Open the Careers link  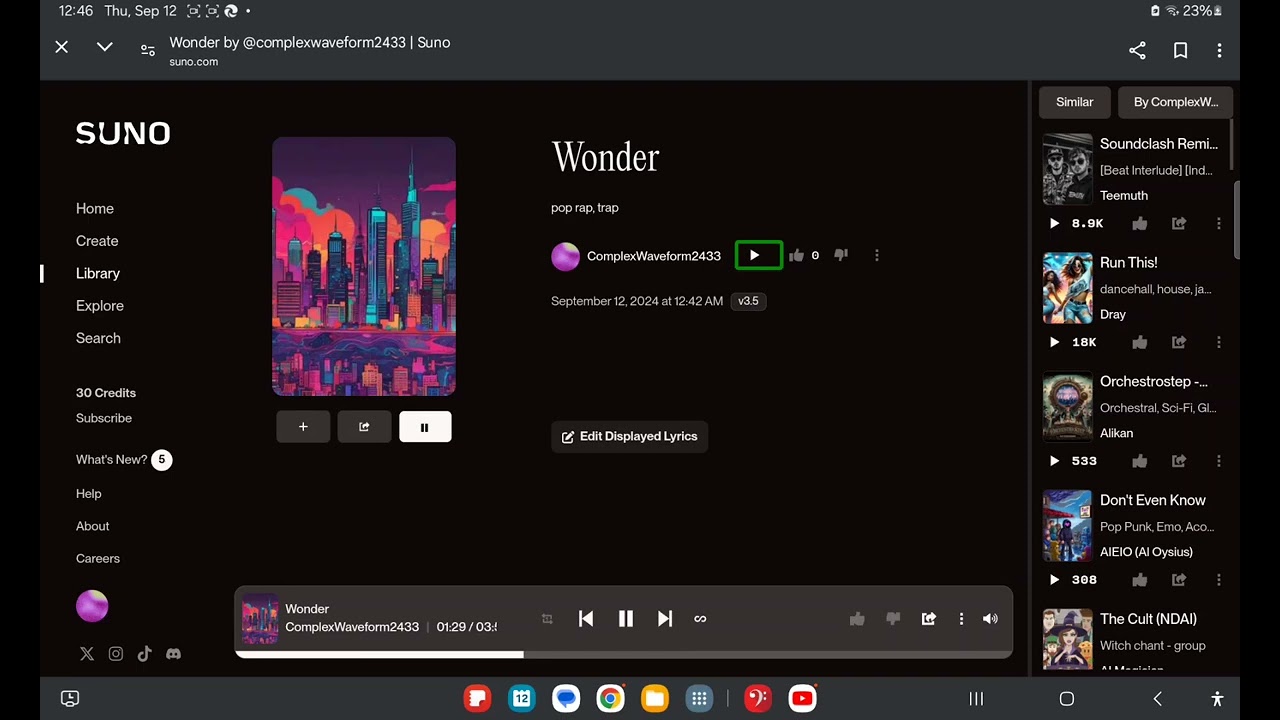98,559
